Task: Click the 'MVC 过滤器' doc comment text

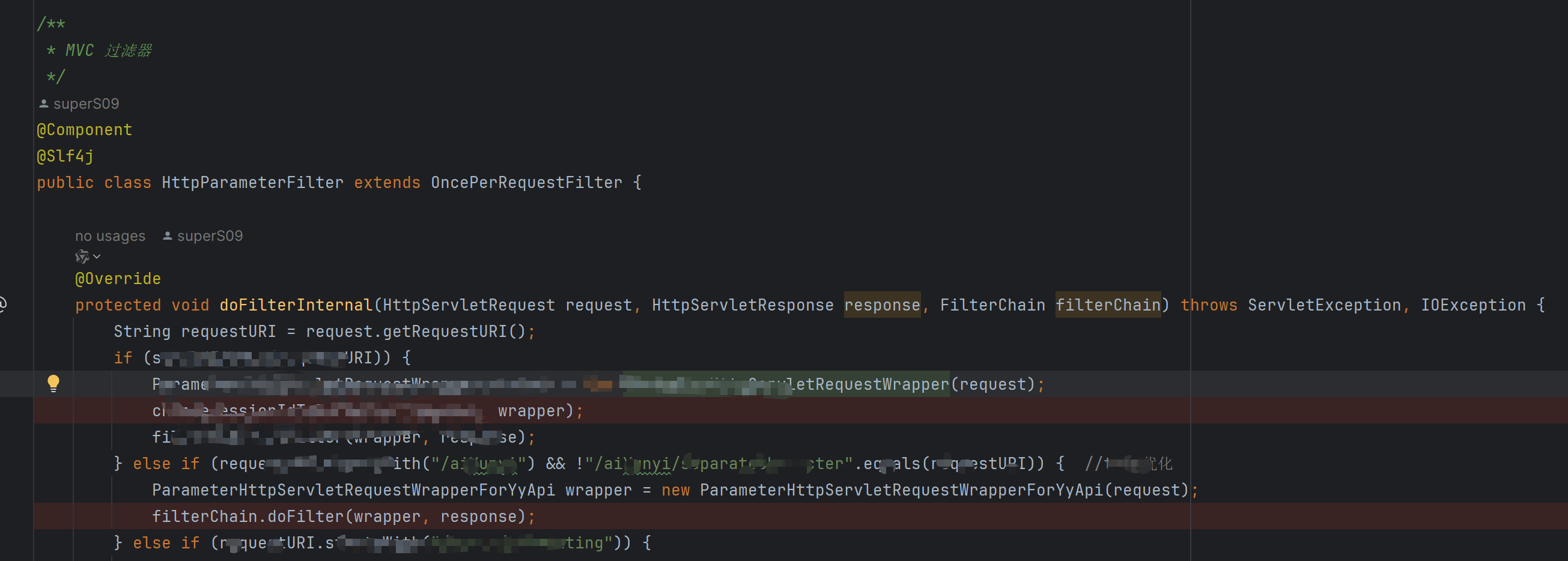Action: (x=109, y=50)
